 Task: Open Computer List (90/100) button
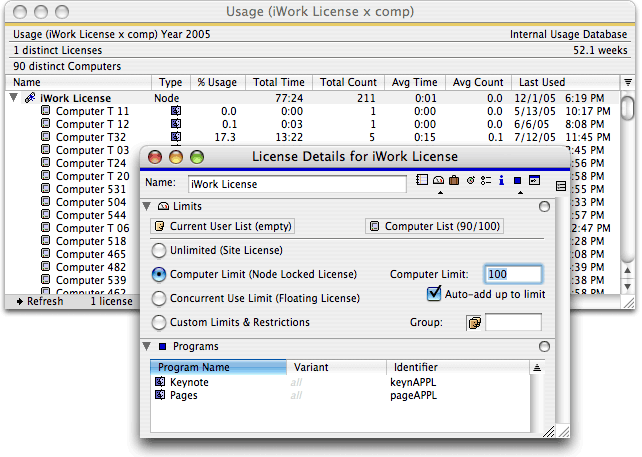[434, 226]
